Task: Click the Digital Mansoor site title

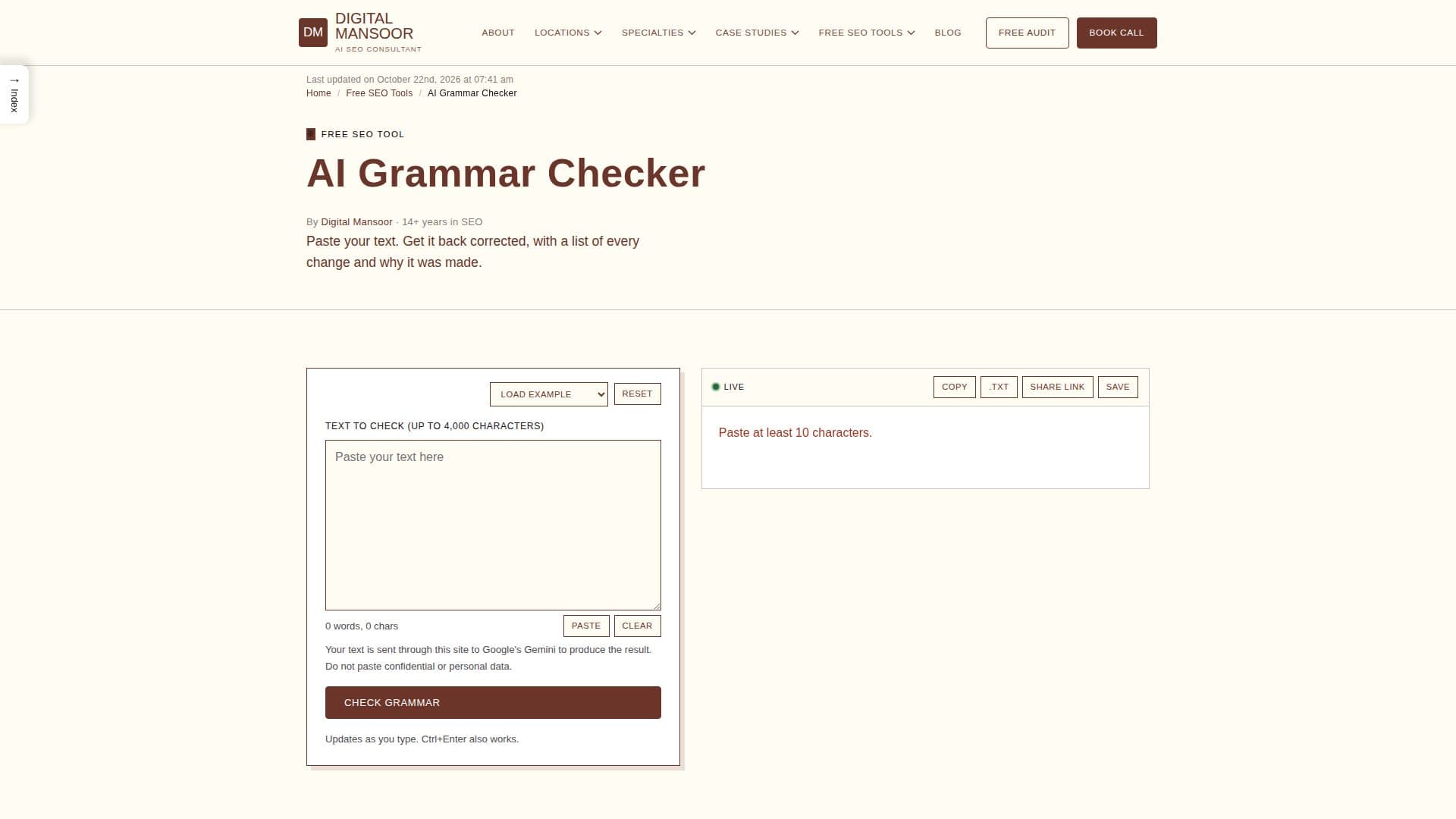Action: (x=374, y=26)
